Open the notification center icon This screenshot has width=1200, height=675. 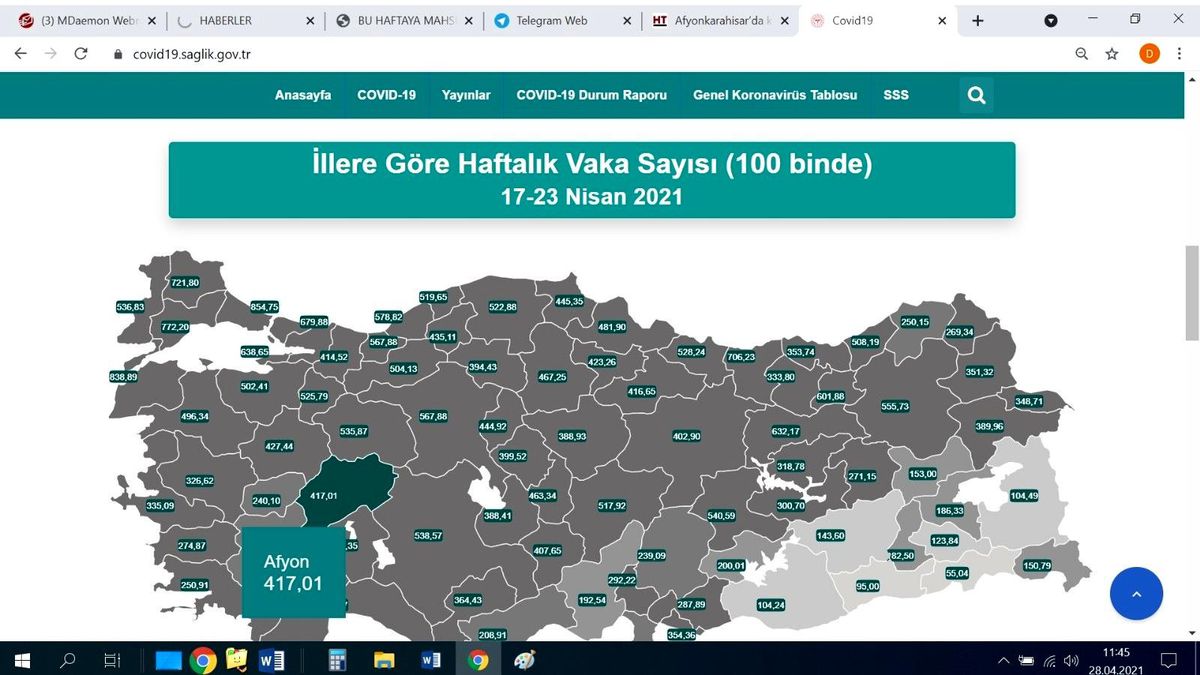coord(1168,660)
